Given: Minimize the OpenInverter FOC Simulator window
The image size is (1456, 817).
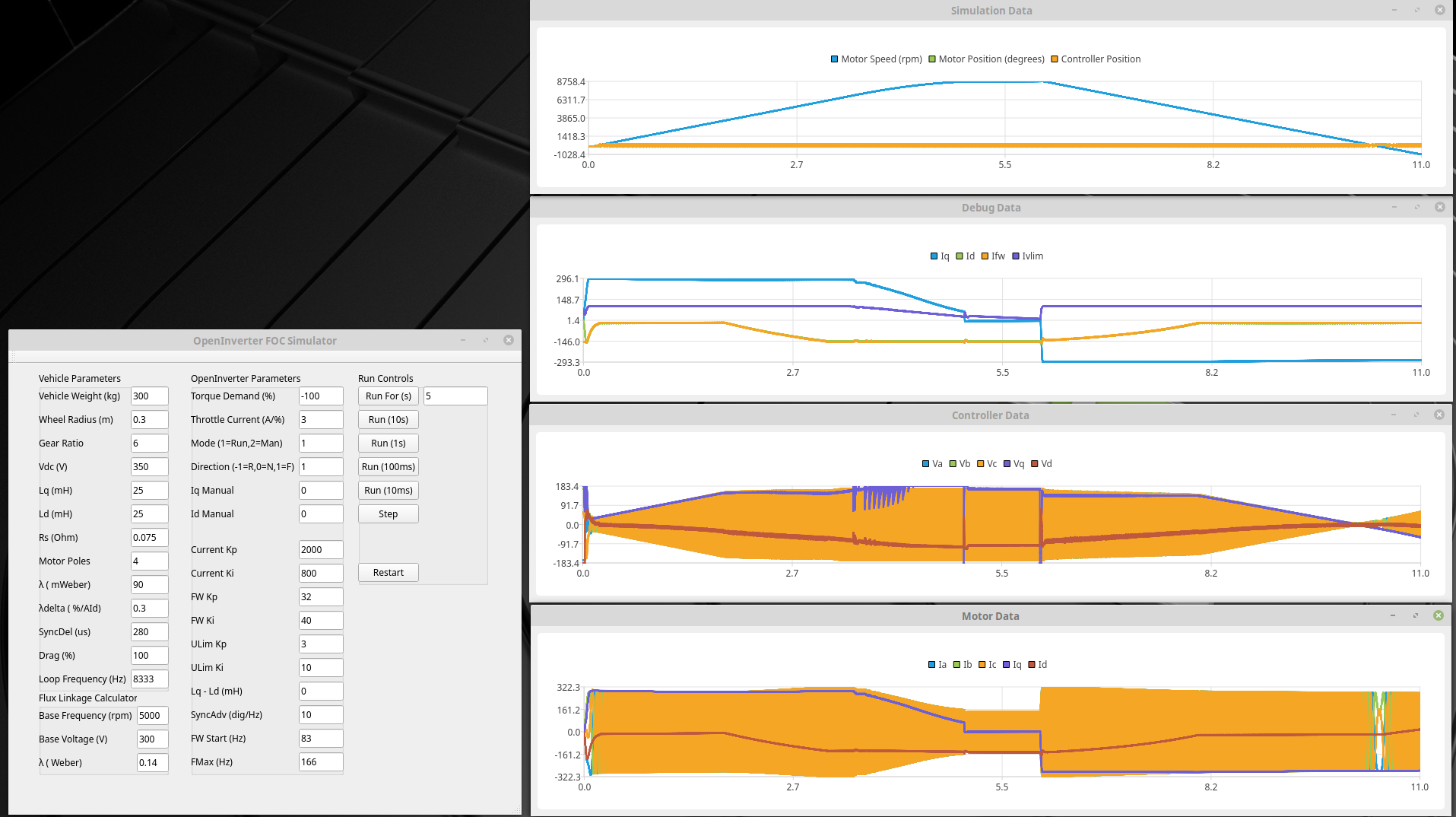Looking at the screenshot, I should (462, 340).
